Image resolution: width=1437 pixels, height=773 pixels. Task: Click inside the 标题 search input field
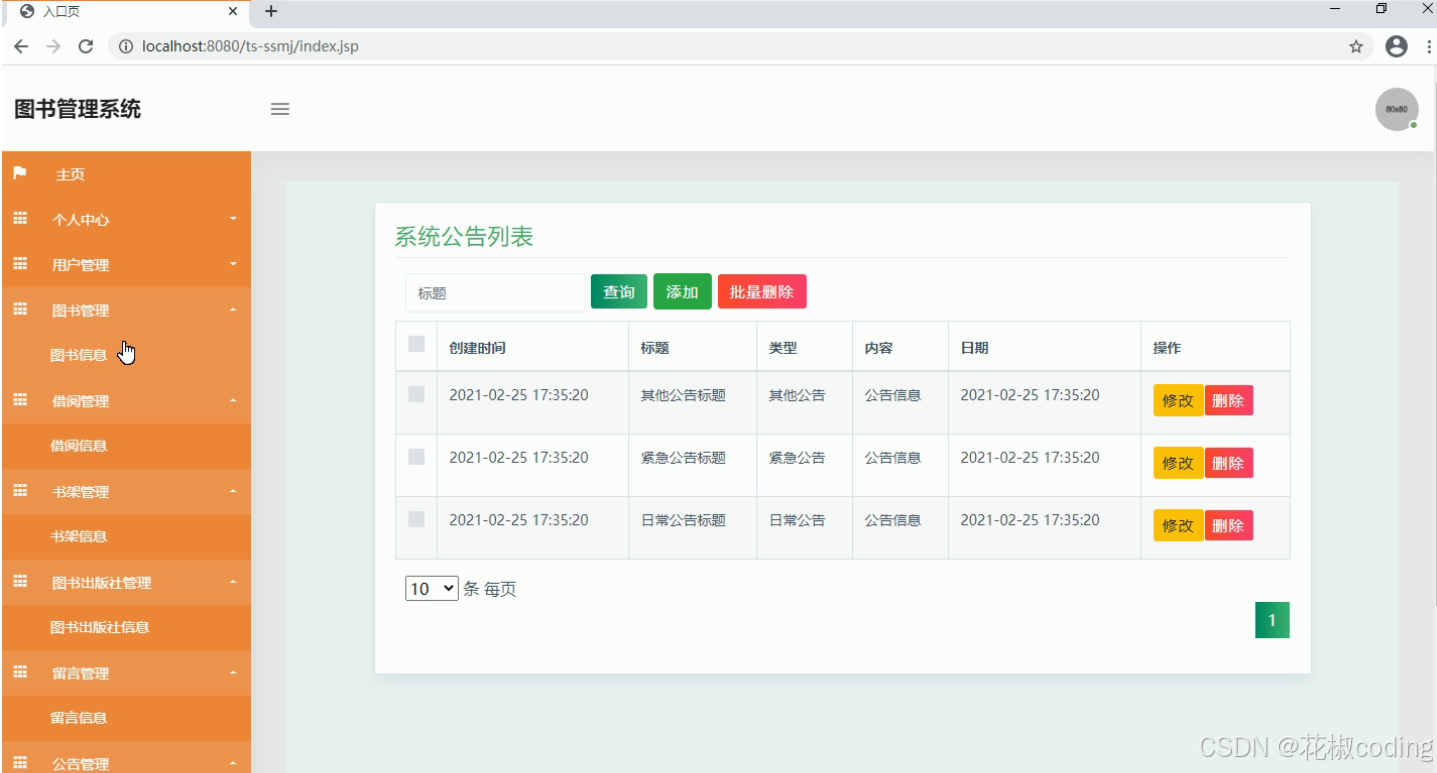tap(494, 291)
